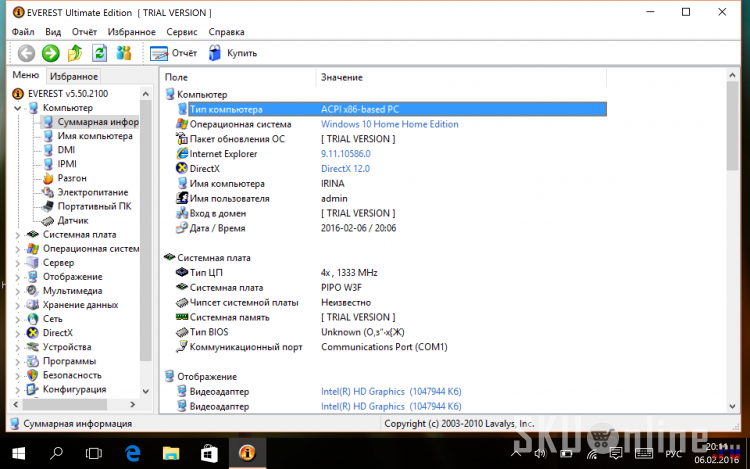Viewport: 750px width, 469px height.
Task: Refresh the page with the green refresh icon
Action: tap(99, 53)
